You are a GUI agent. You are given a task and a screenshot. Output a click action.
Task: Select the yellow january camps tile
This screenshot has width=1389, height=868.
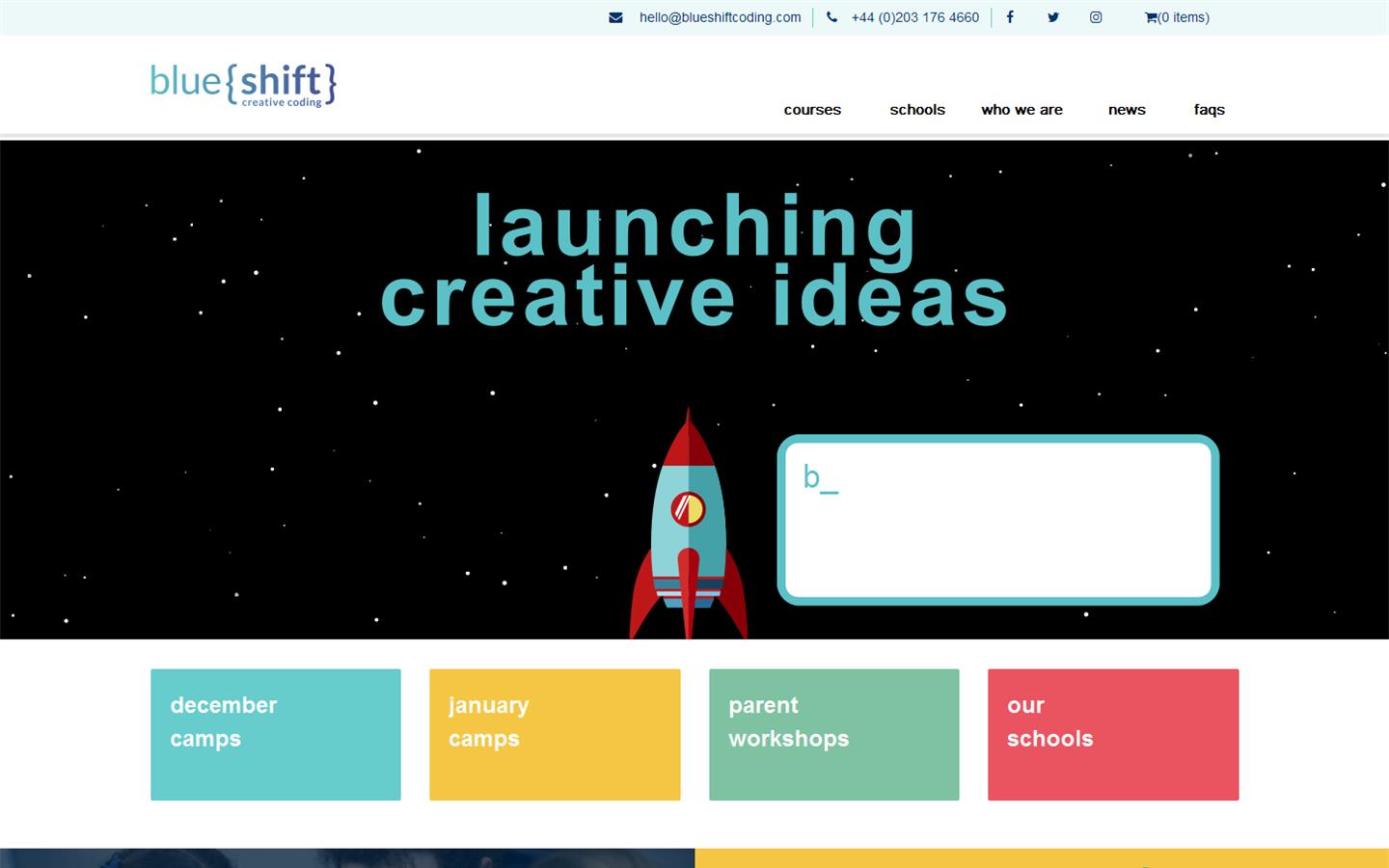pyautogui.click(x=555, y=734)
